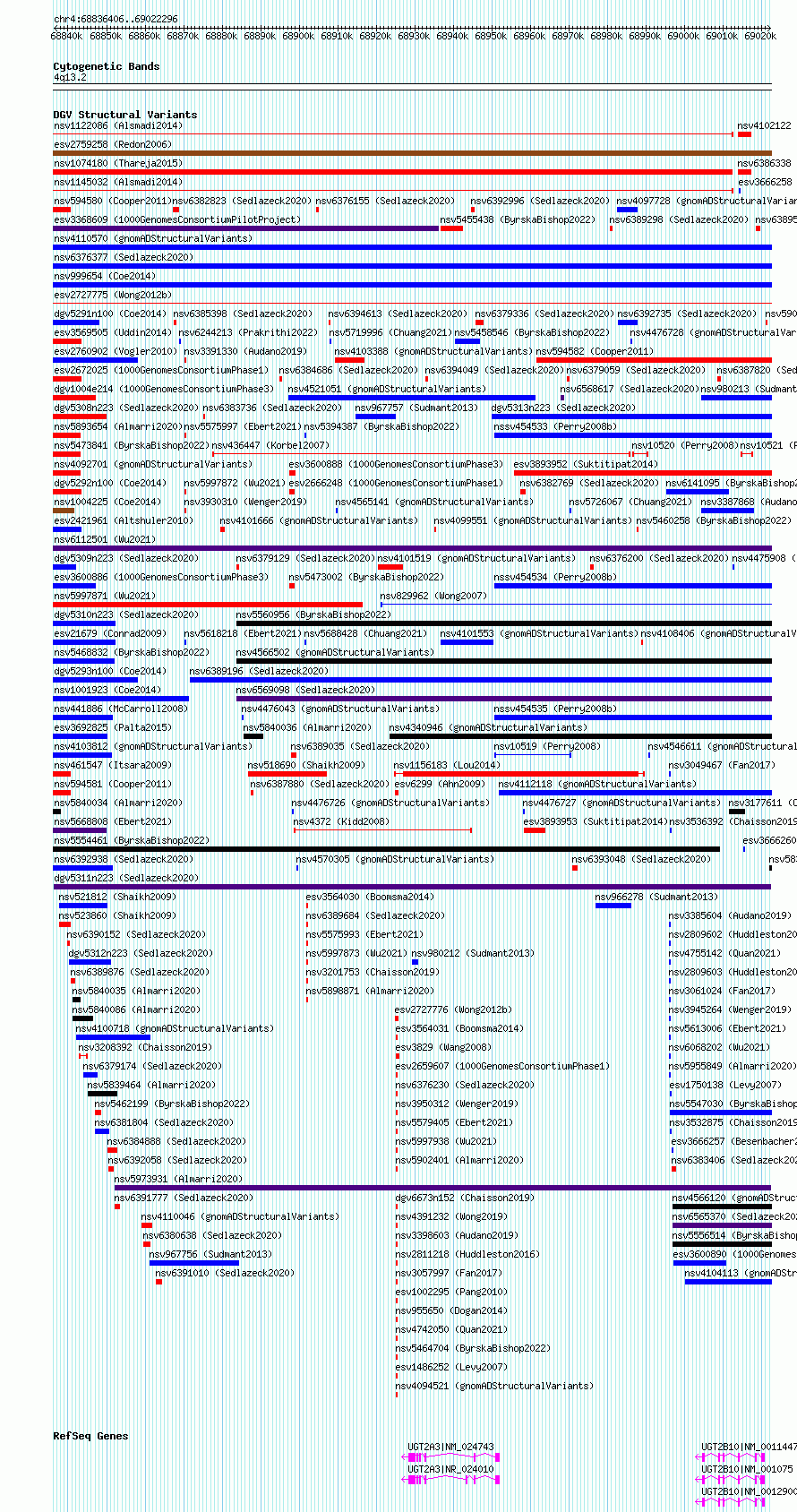Select nsv5455438 (ByrskaBishop2022) label
The height and width of the screenshot is (1512, 797).
point(518,219)
